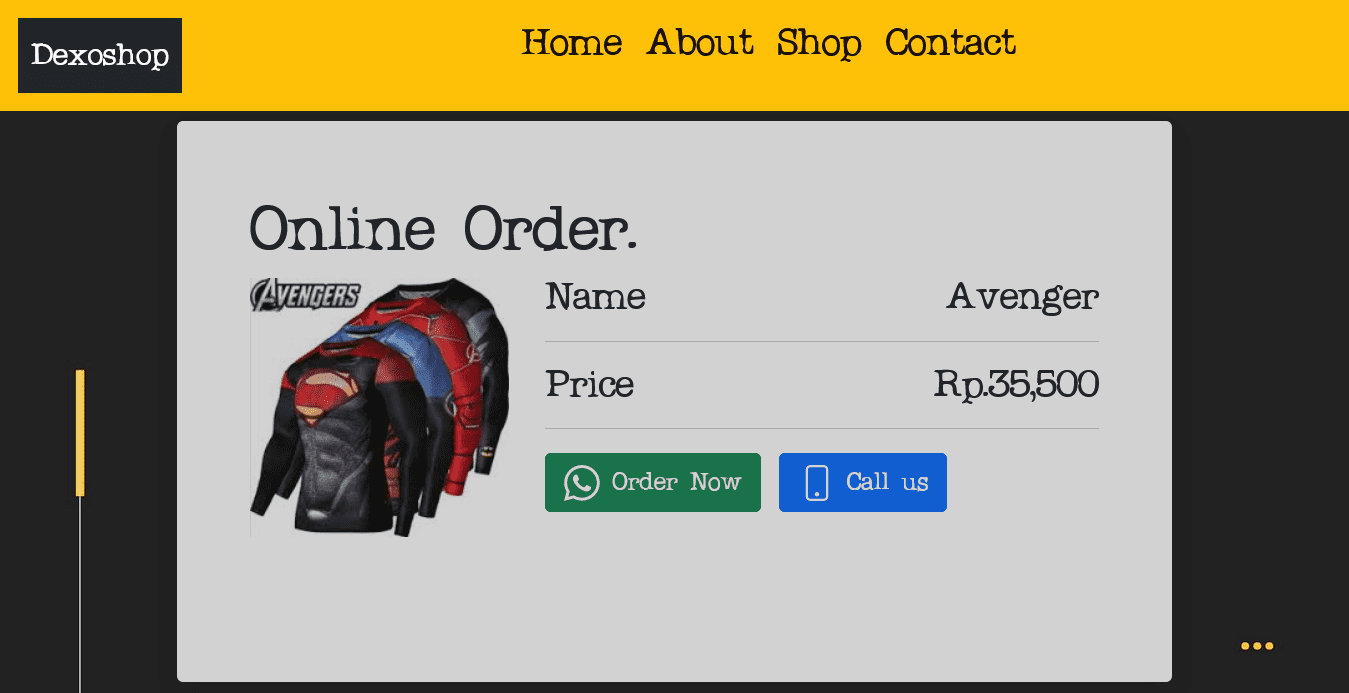
Task: Select Shop in the top navigation
Action: click(x=819, y=42)
